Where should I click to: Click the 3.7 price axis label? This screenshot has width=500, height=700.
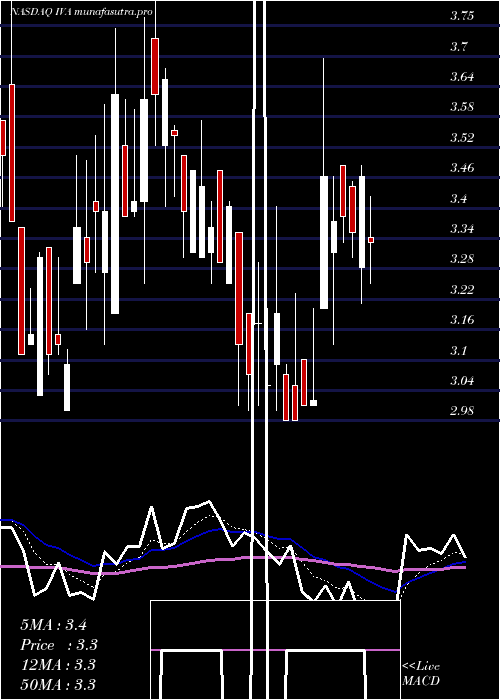click(459, 47)
